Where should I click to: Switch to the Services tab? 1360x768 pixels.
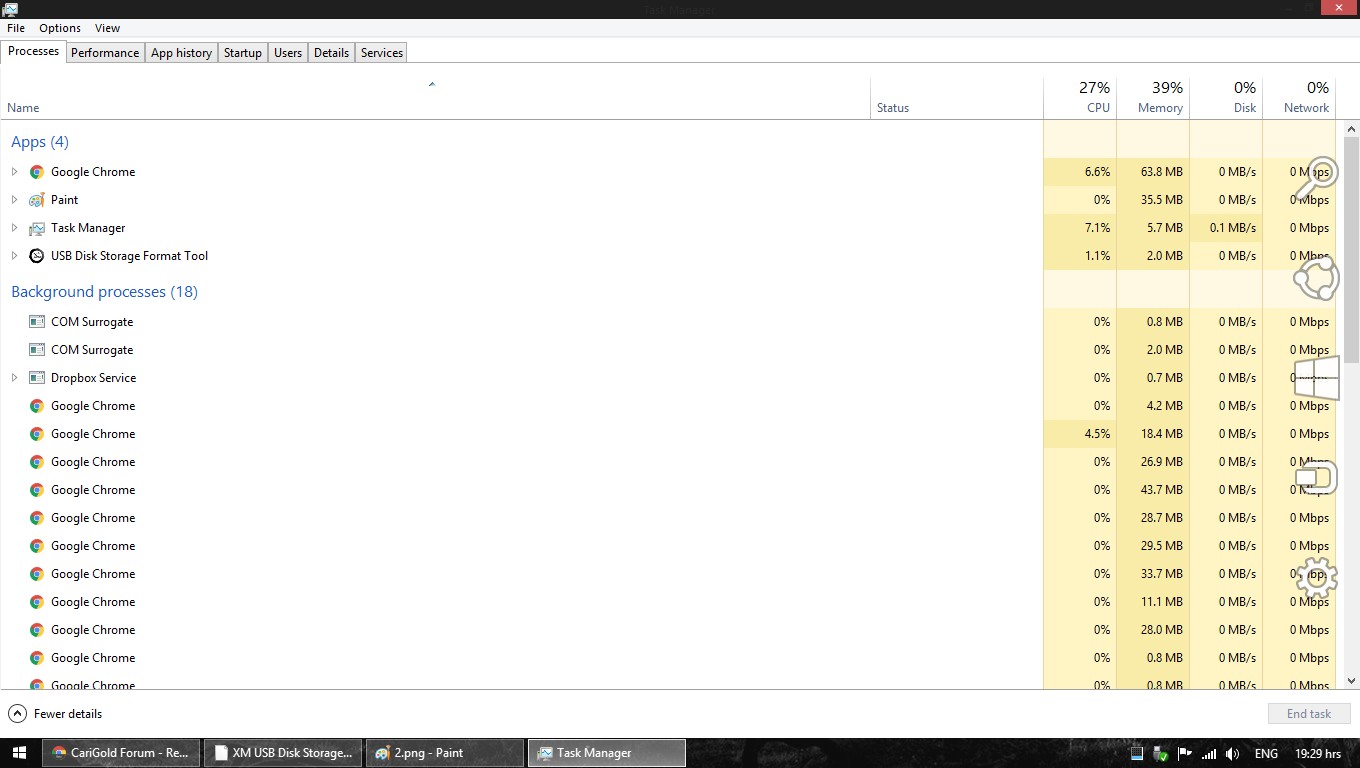click(x=382, y=53)
